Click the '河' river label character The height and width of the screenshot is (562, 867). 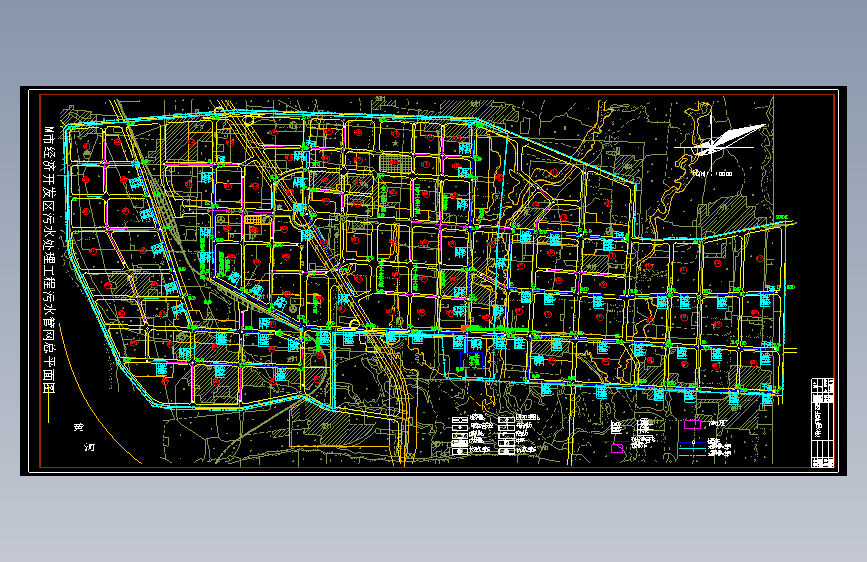(90, 446)
